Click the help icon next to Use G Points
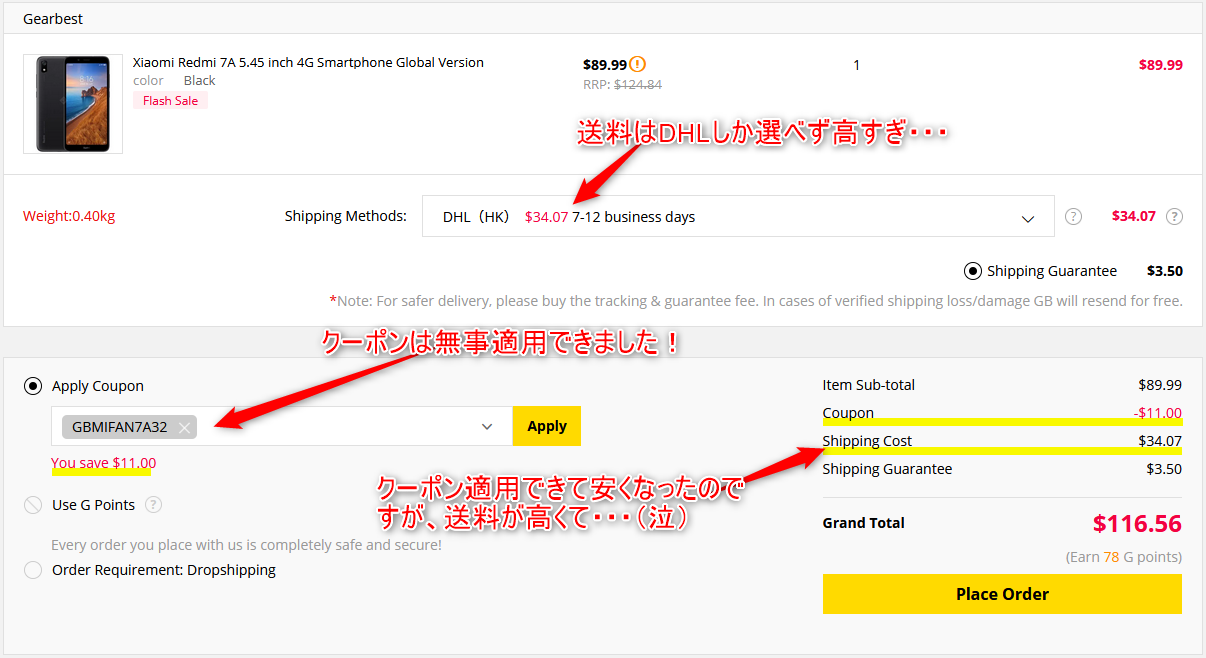The height and width of the screenshot is (658, 1206). (154, 505)
